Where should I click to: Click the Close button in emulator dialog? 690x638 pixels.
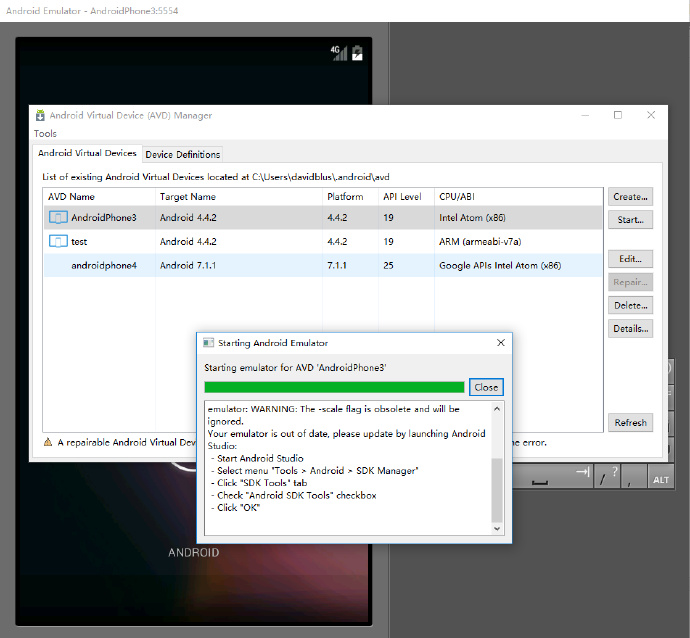point(486,387)
